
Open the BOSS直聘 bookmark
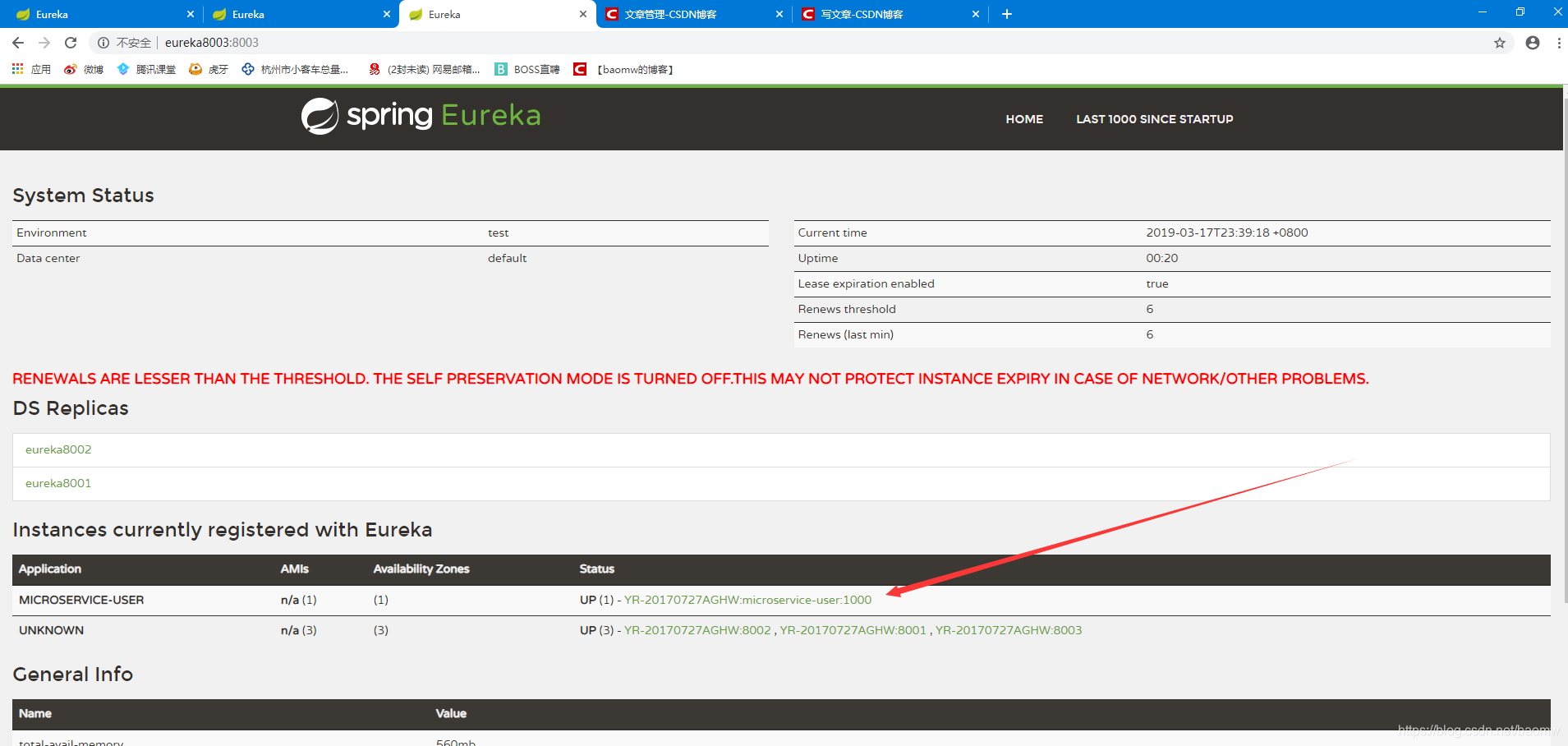527,69
